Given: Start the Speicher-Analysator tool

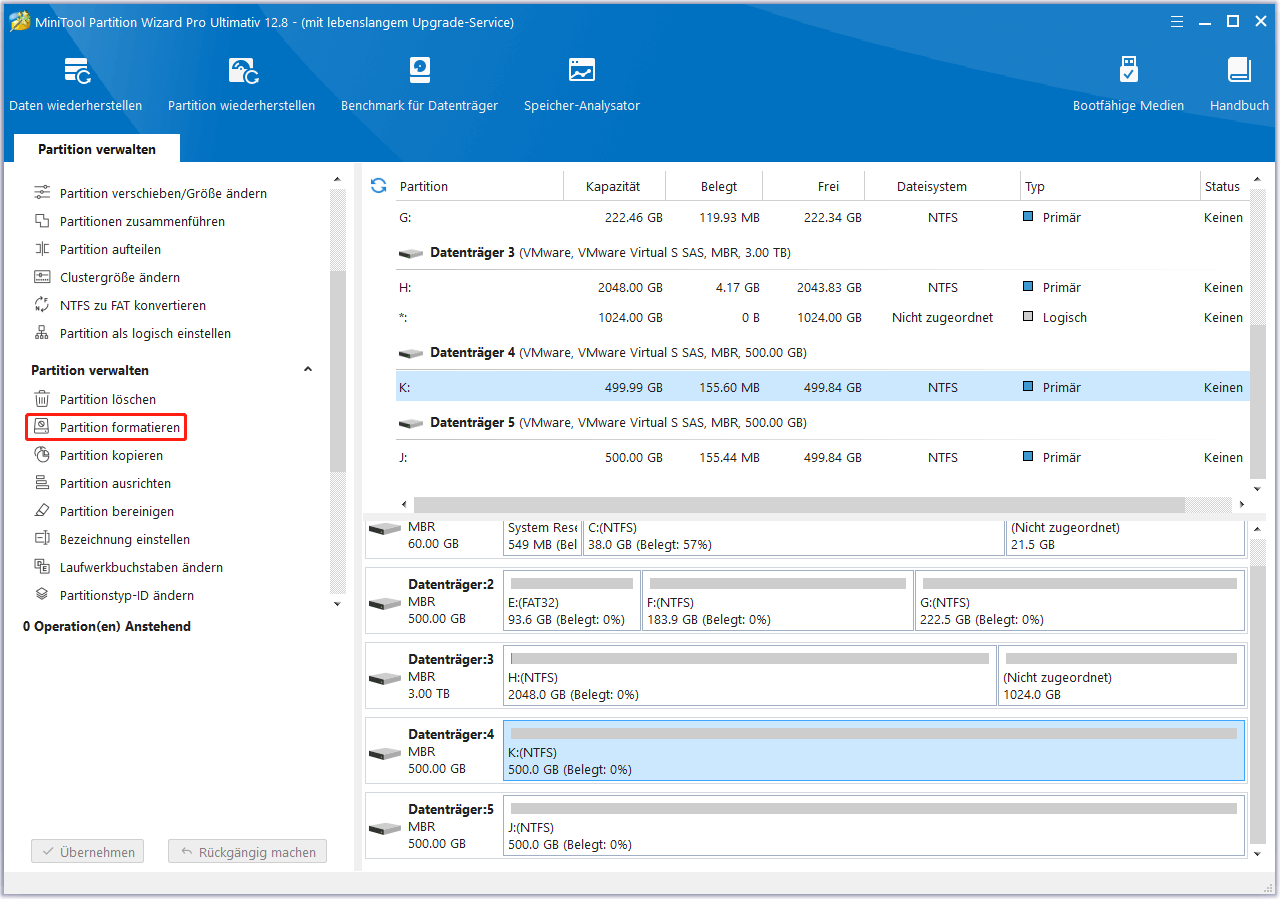Looking at the screenshot, I should (582, 84).
